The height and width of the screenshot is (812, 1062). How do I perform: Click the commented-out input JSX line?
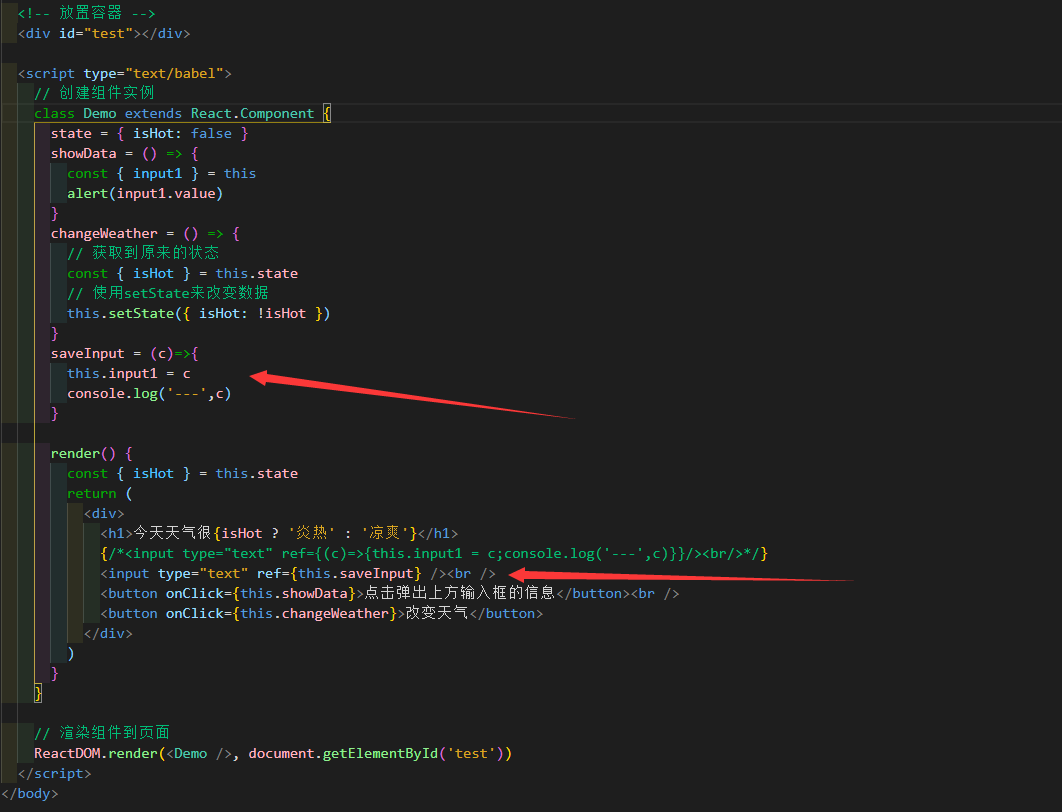[434, 553]
